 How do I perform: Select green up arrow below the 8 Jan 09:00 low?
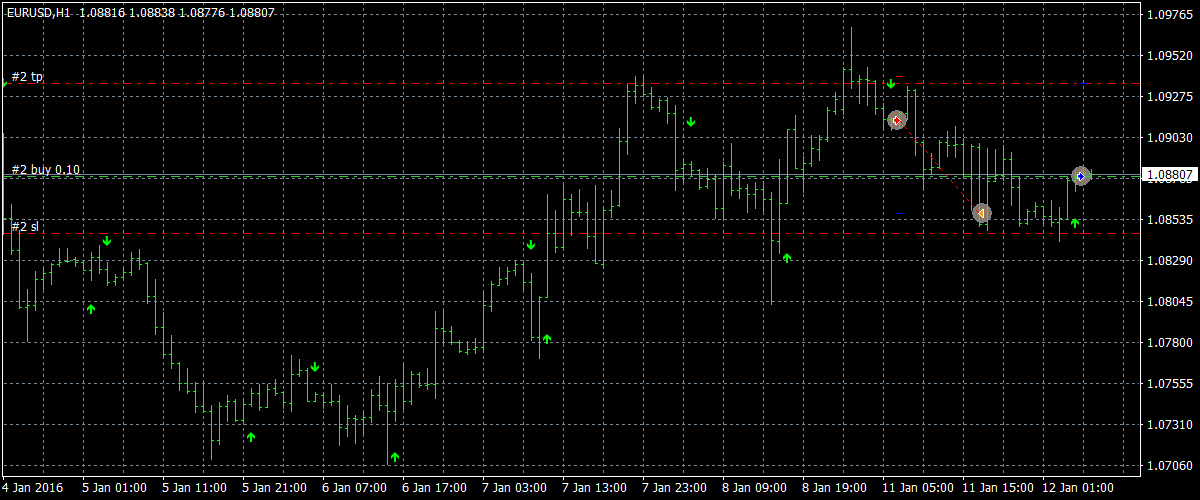click(x=787, y=258)
